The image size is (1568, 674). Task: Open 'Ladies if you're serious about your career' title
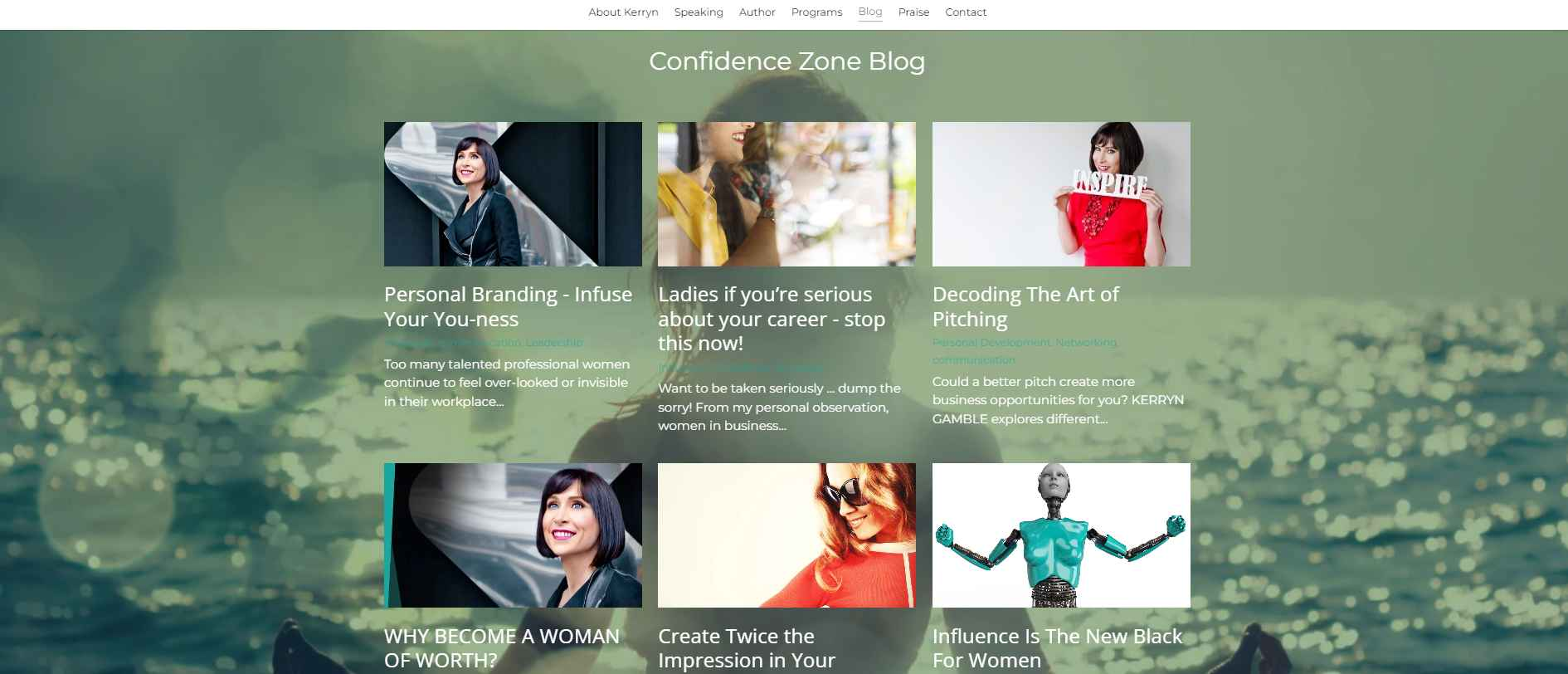[772, 319]
